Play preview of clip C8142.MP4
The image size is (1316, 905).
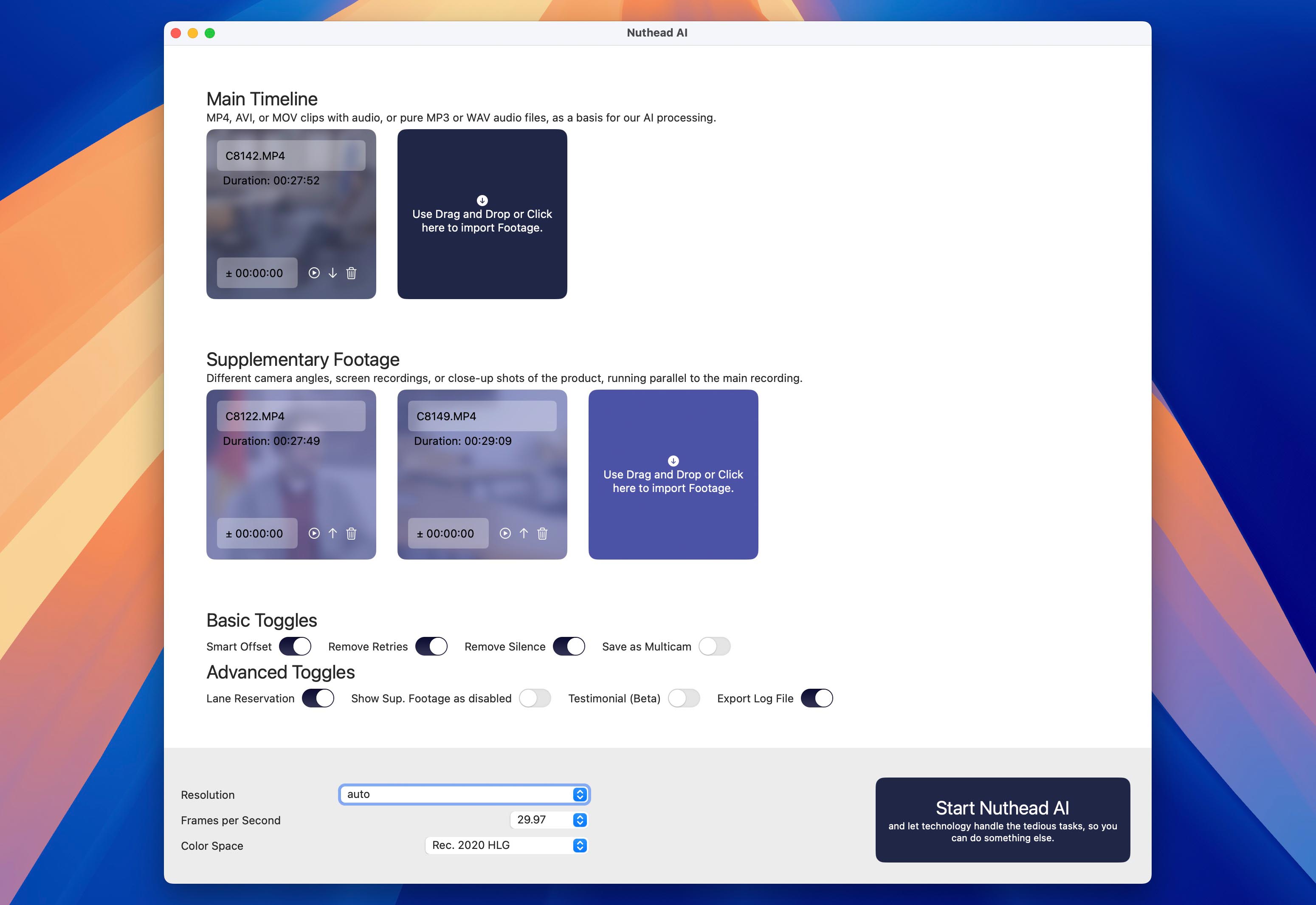314,273
